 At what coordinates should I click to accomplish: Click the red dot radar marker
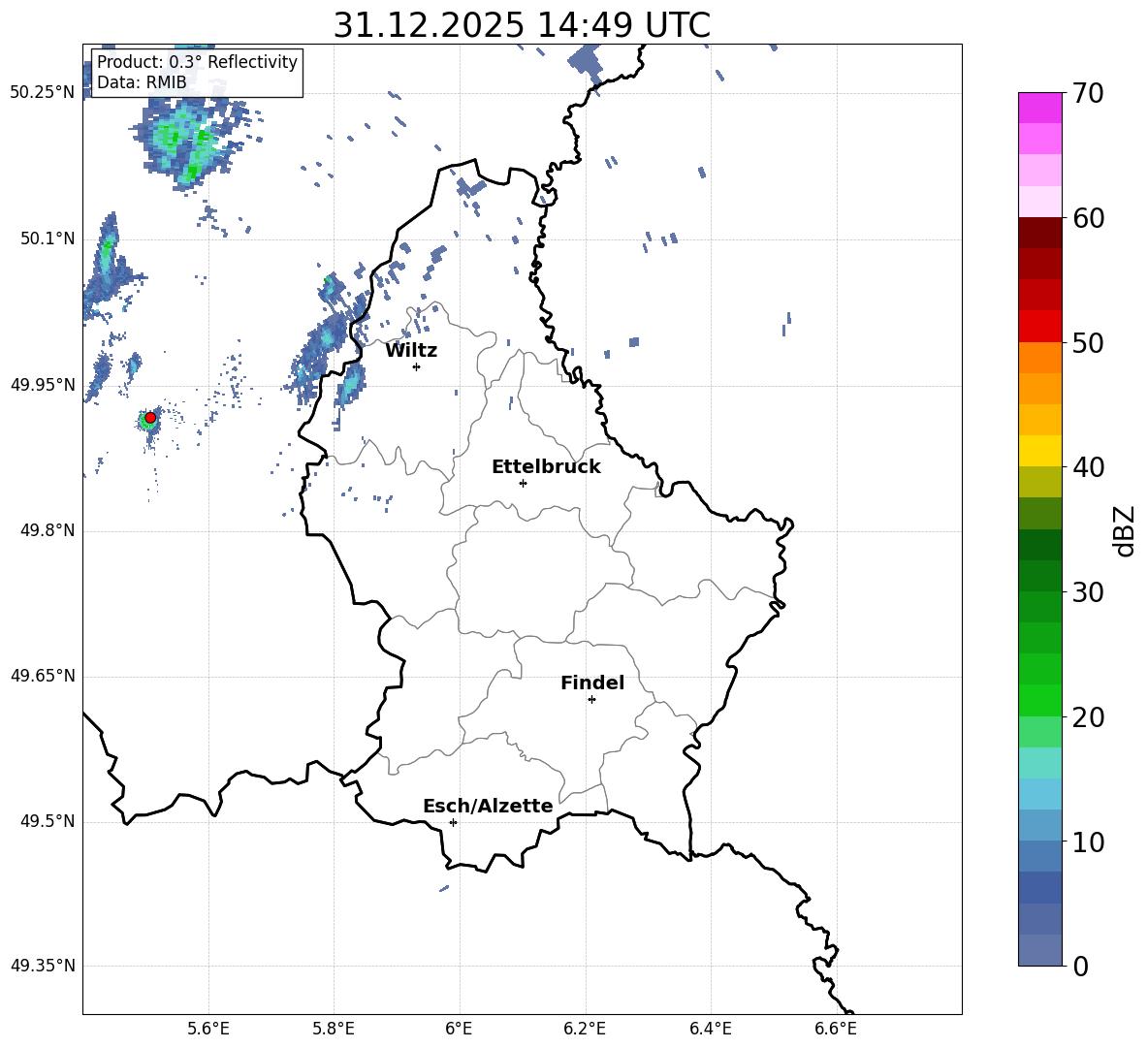[150, 417]
